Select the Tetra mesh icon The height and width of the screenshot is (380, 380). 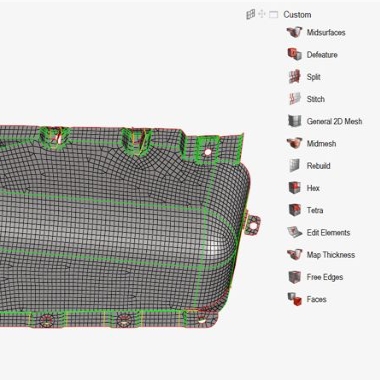coord(294,210)
